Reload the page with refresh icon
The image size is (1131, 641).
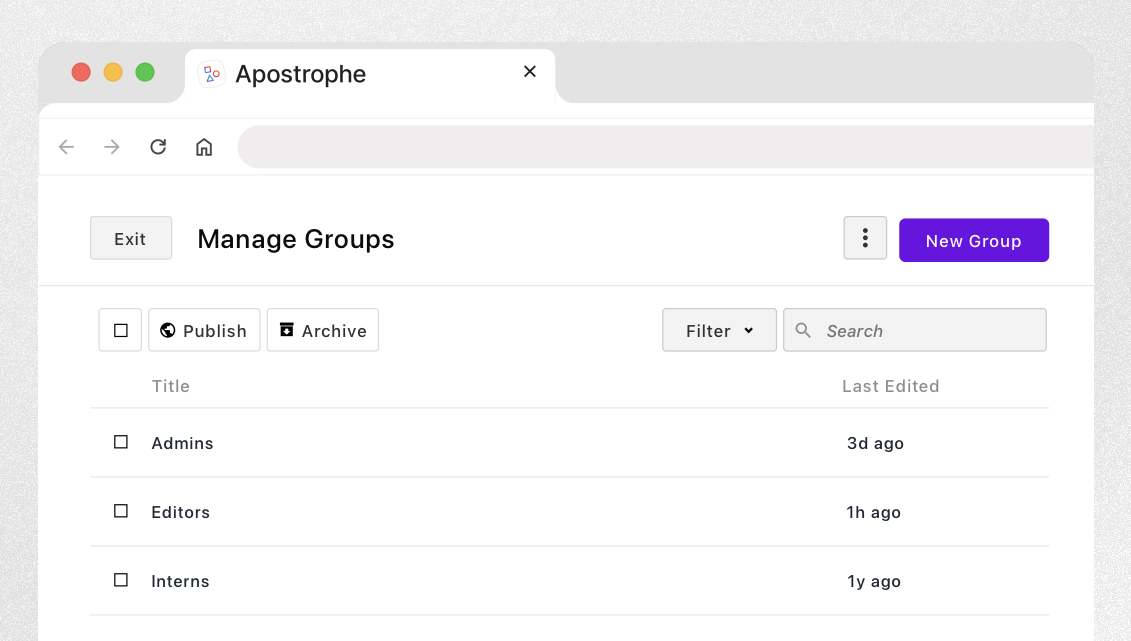(x=158, y=147)
